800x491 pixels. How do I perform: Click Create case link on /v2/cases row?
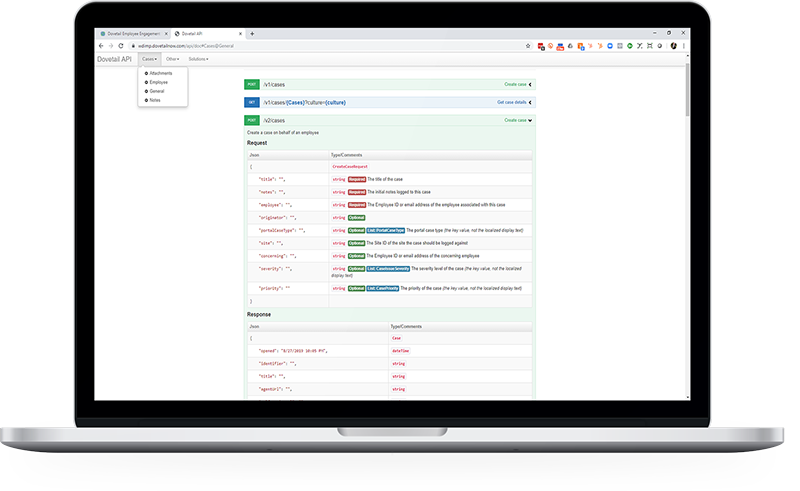pyautogui.click(x=515, y=120)
